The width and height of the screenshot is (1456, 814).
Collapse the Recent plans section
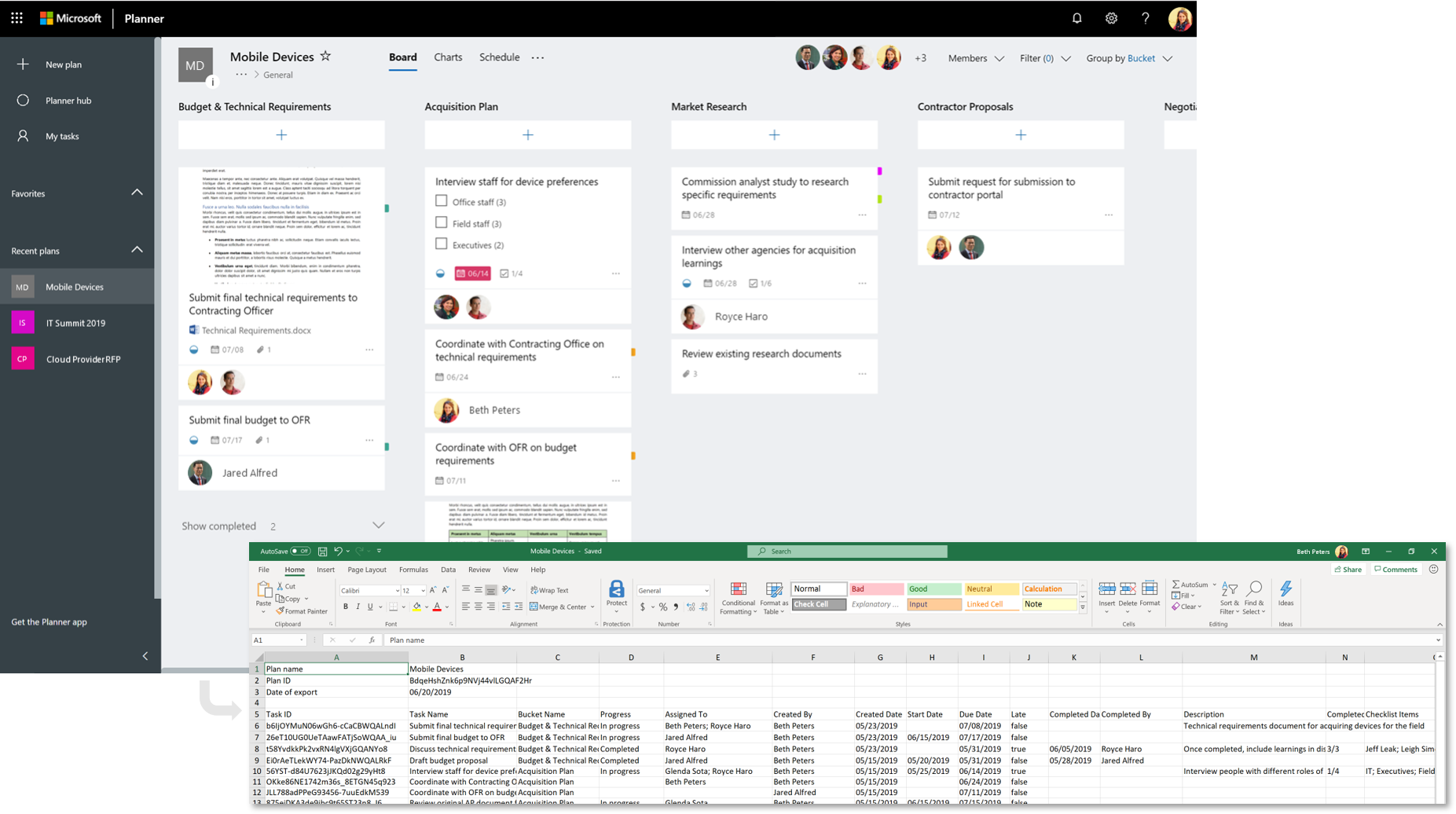(x=137, y=249)
